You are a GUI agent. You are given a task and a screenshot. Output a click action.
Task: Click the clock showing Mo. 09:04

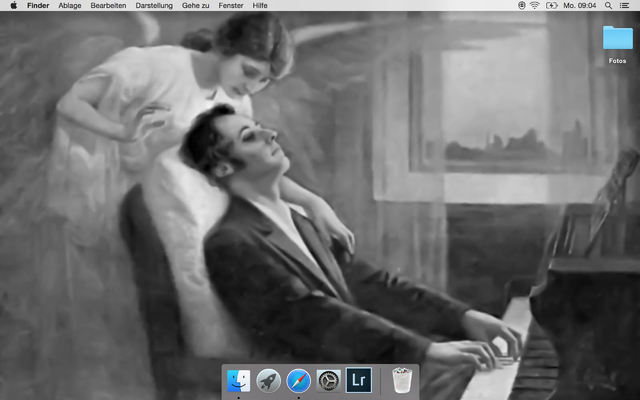(x=580, y=5)
